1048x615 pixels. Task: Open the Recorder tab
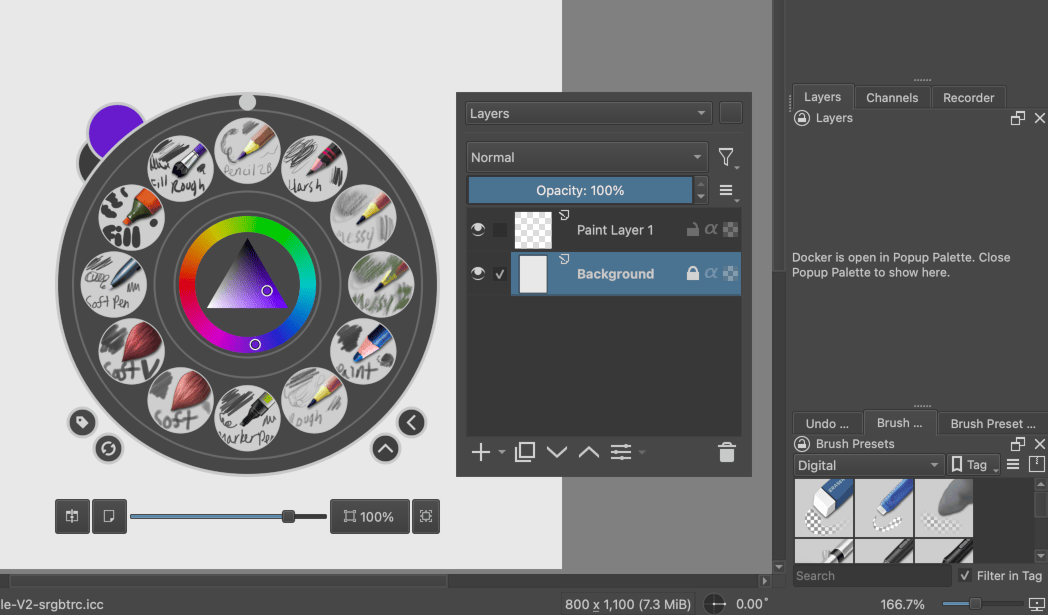coord(968,98)
